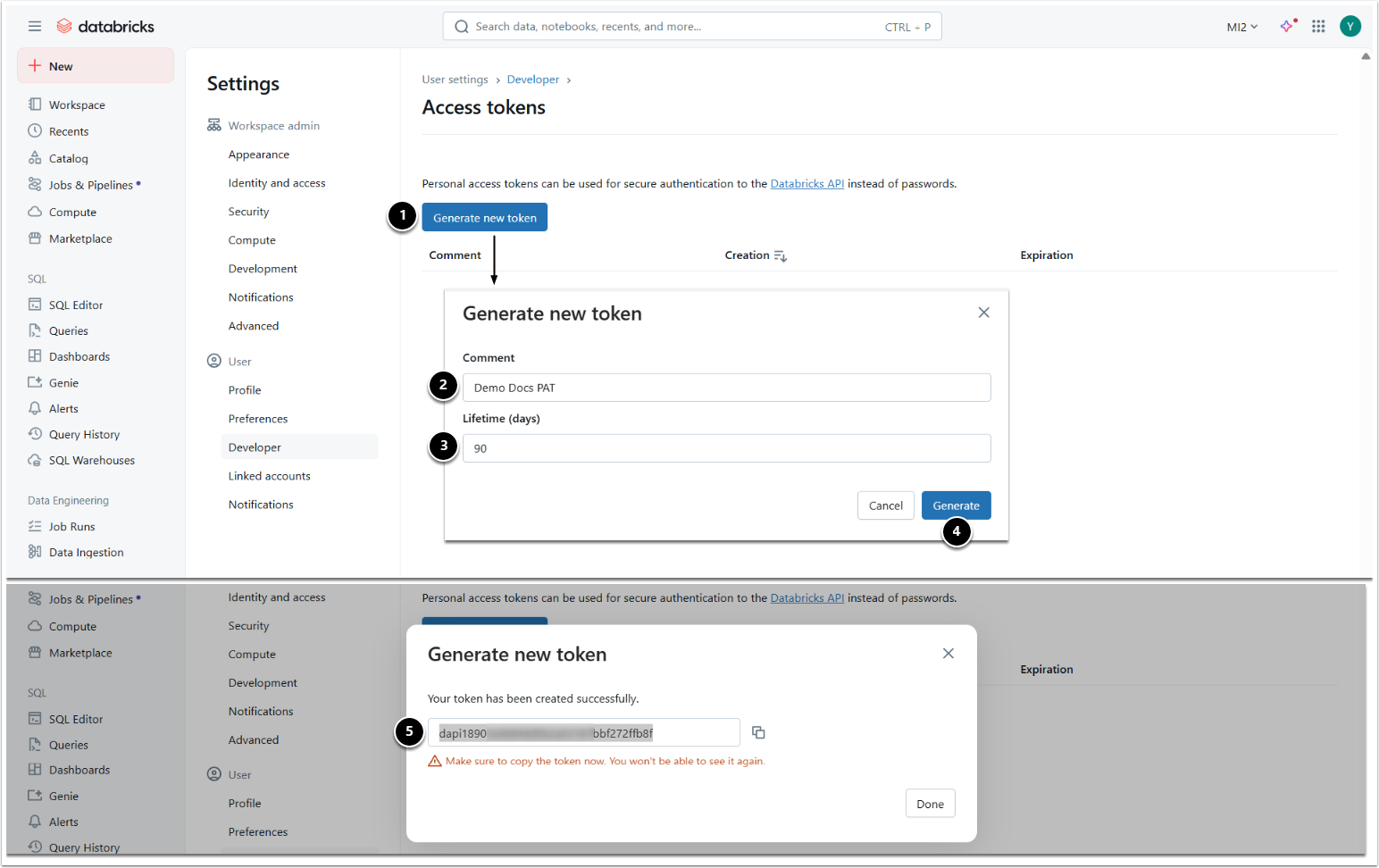The height and width of the screenshot is (868, 1379).
Task: Click the blue Generate button
Action: 957,505
